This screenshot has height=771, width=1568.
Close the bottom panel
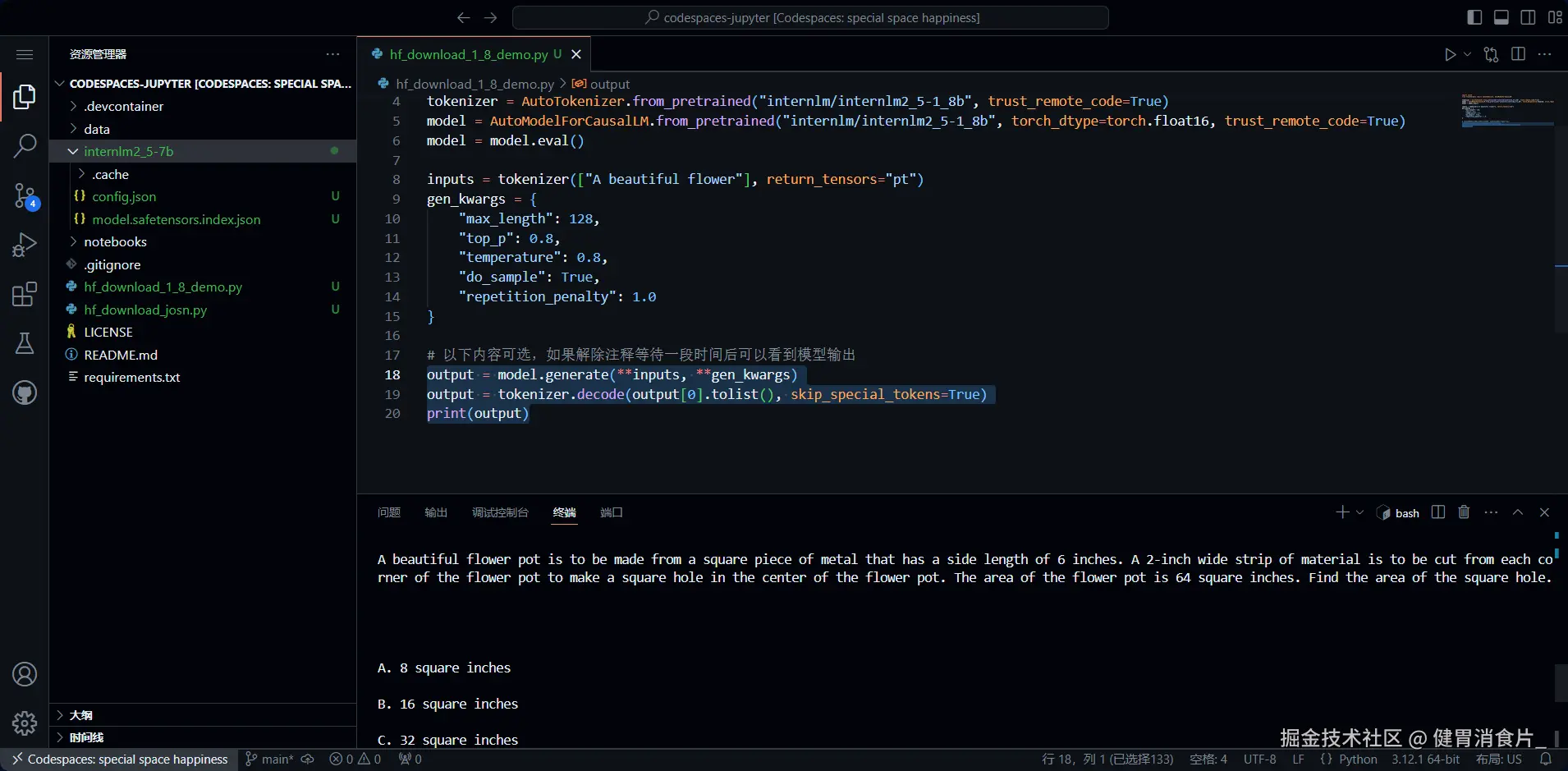click(1544, 512)
